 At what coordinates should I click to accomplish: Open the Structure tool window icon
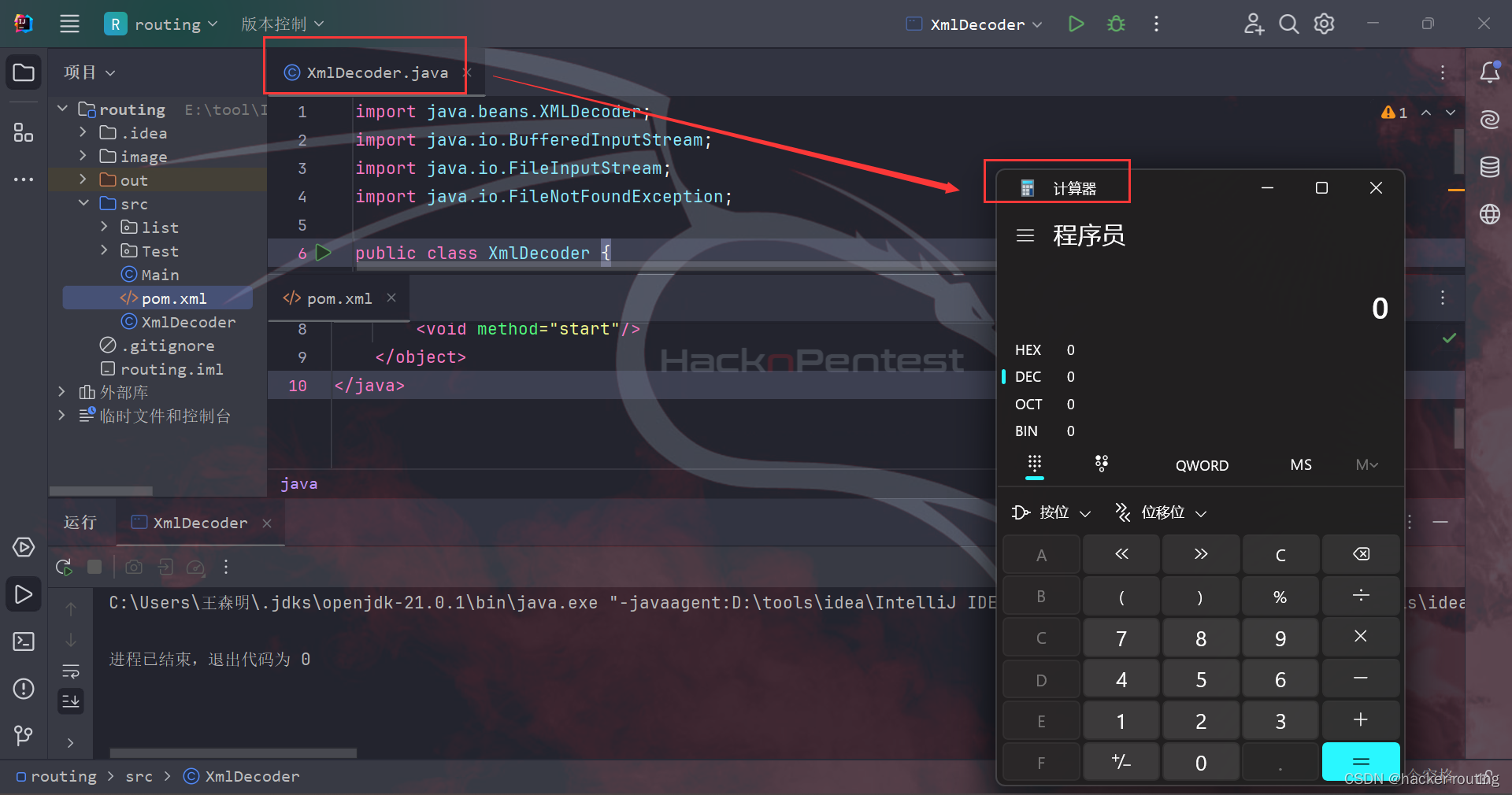[x=24, y=132]
